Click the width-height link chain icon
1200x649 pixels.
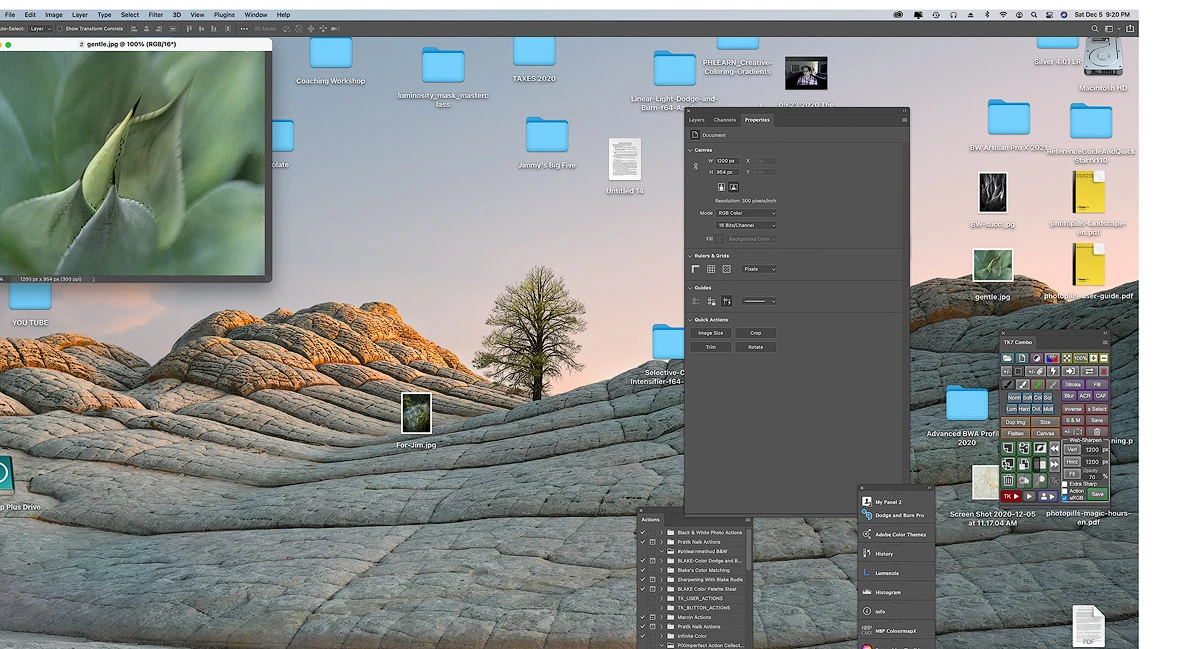pos(696,166)
